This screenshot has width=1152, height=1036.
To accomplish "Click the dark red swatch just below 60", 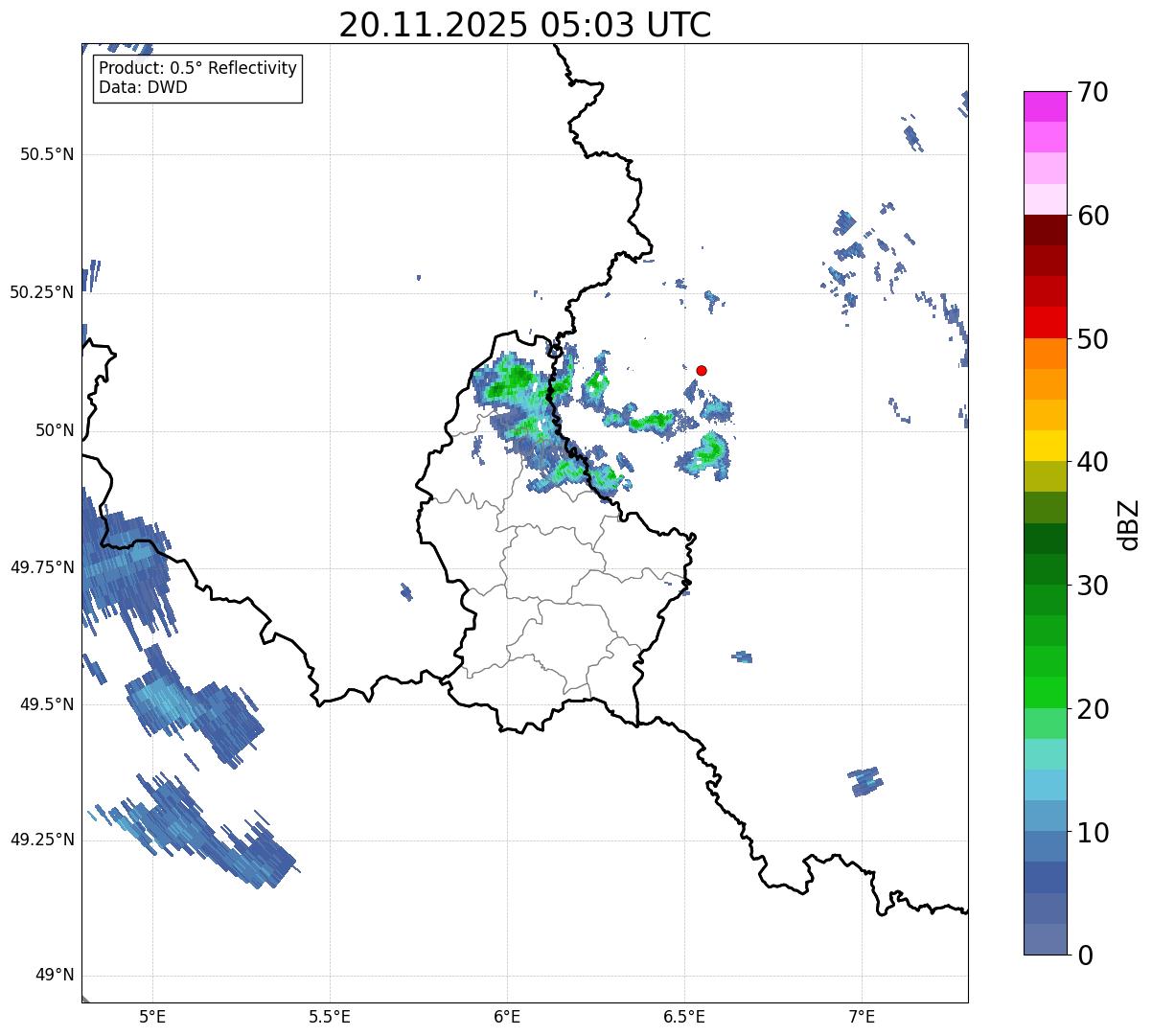I will click(x=1046, y=230).
